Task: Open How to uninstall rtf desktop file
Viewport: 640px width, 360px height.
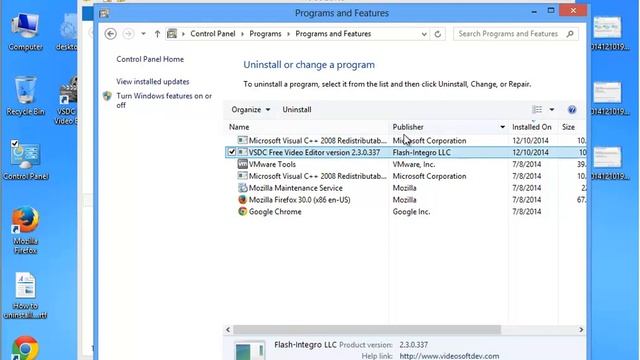Action: (25, 296)
